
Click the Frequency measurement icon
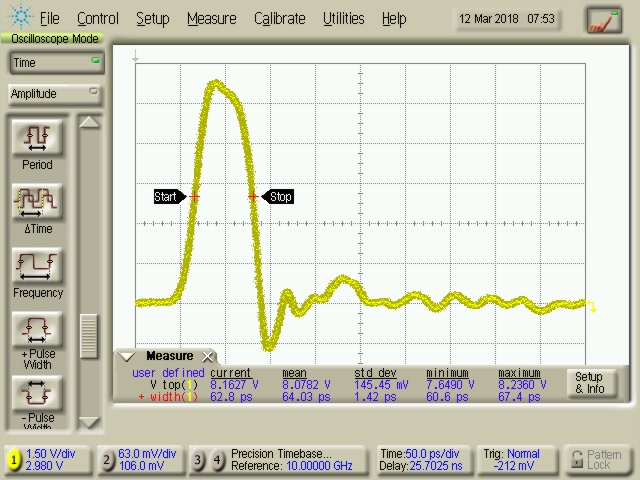pos(37,266)
